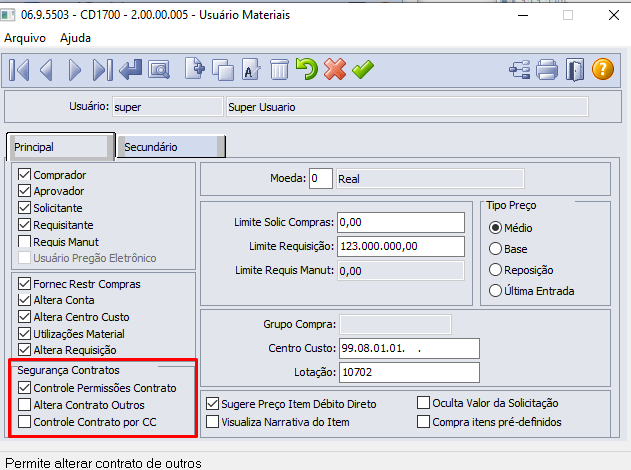This screenshot has width=631, height=470.
Task: Add a new record
Action: click(x=195, y=68)
